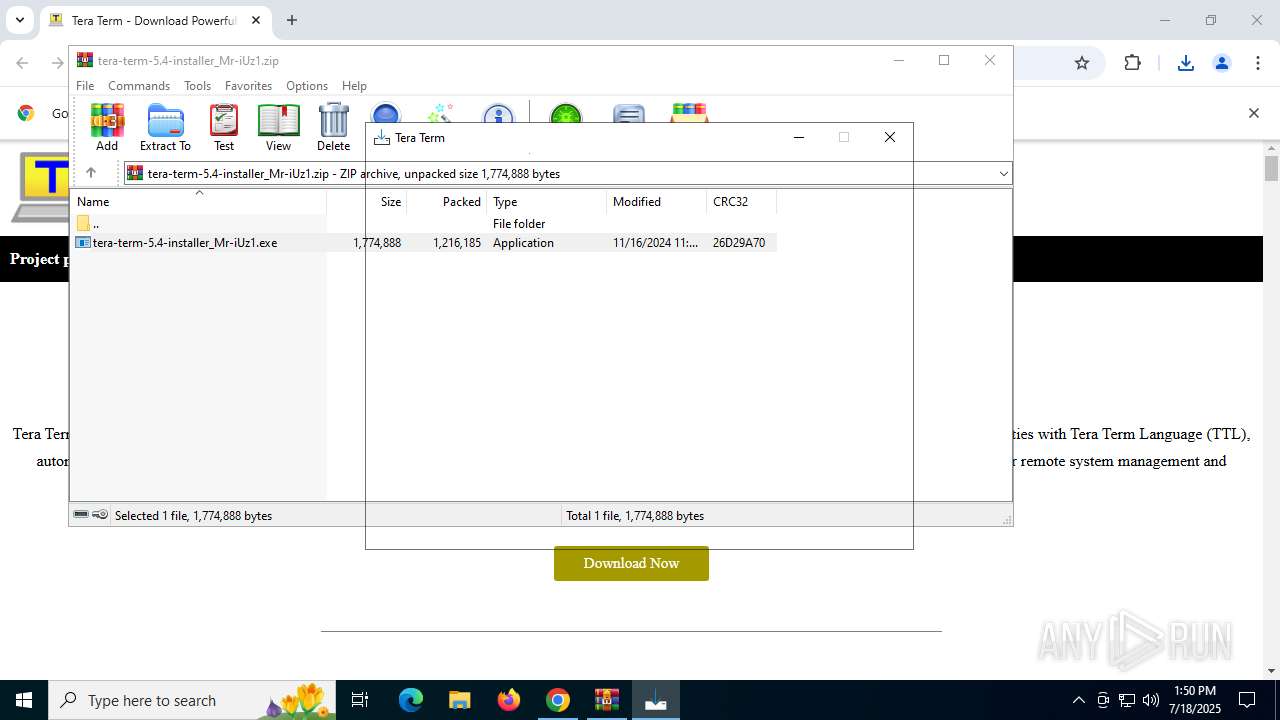Click packed size value 1,216,185
The width and height of the screenshot is (1280, 720).
457,243
